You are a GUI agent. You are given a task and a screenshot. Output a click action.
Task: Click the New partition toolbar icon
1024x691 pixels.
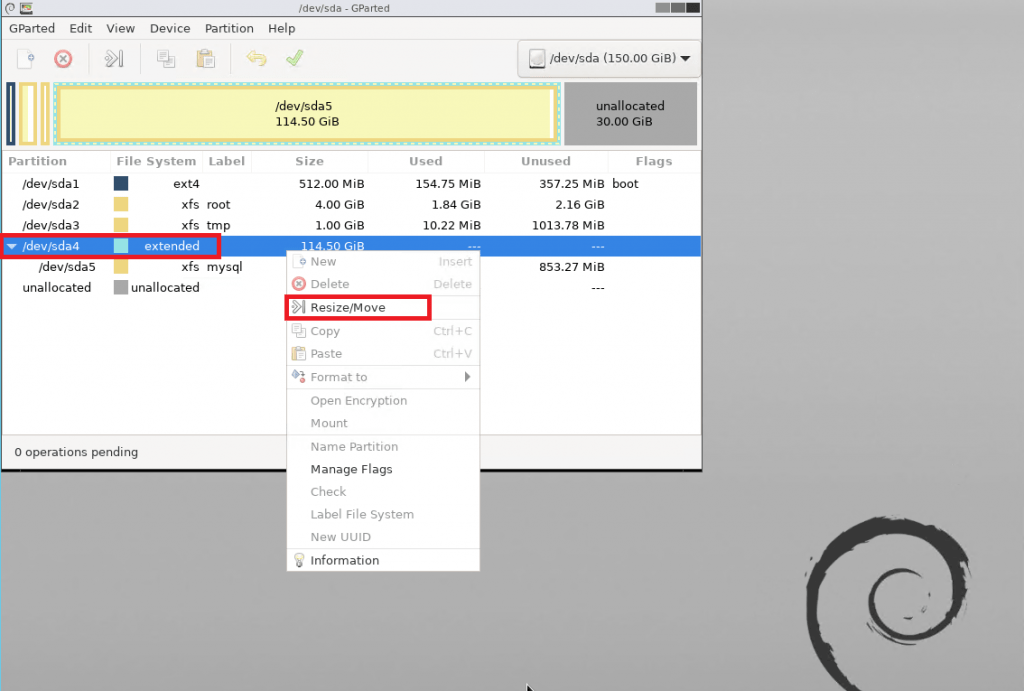pyautogui.click(x=26, y=59)
